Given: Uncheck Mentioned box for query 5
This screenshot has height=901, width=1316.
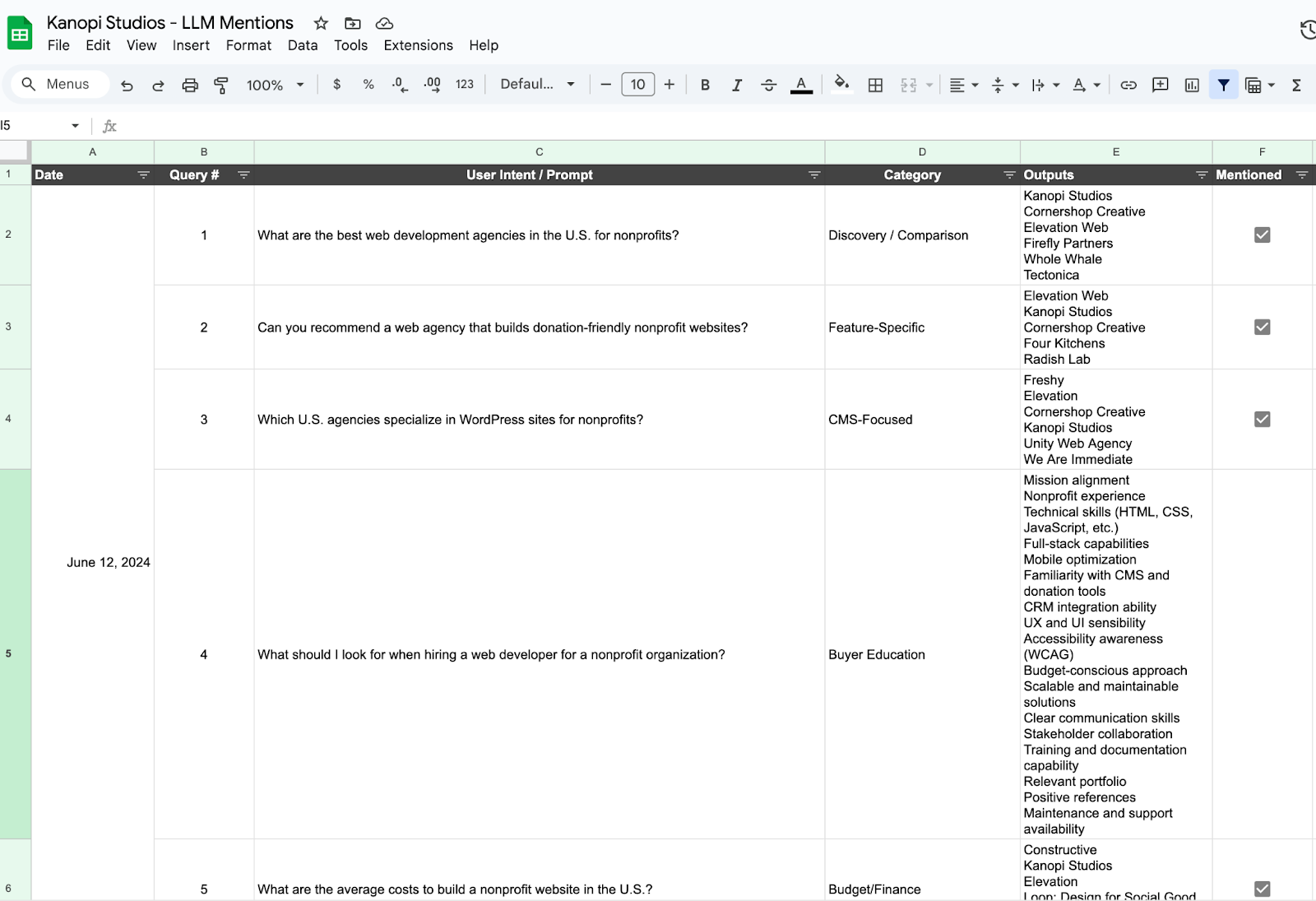Looking at the screenshot, I should pyautogui.click(x=1262, y=889).
